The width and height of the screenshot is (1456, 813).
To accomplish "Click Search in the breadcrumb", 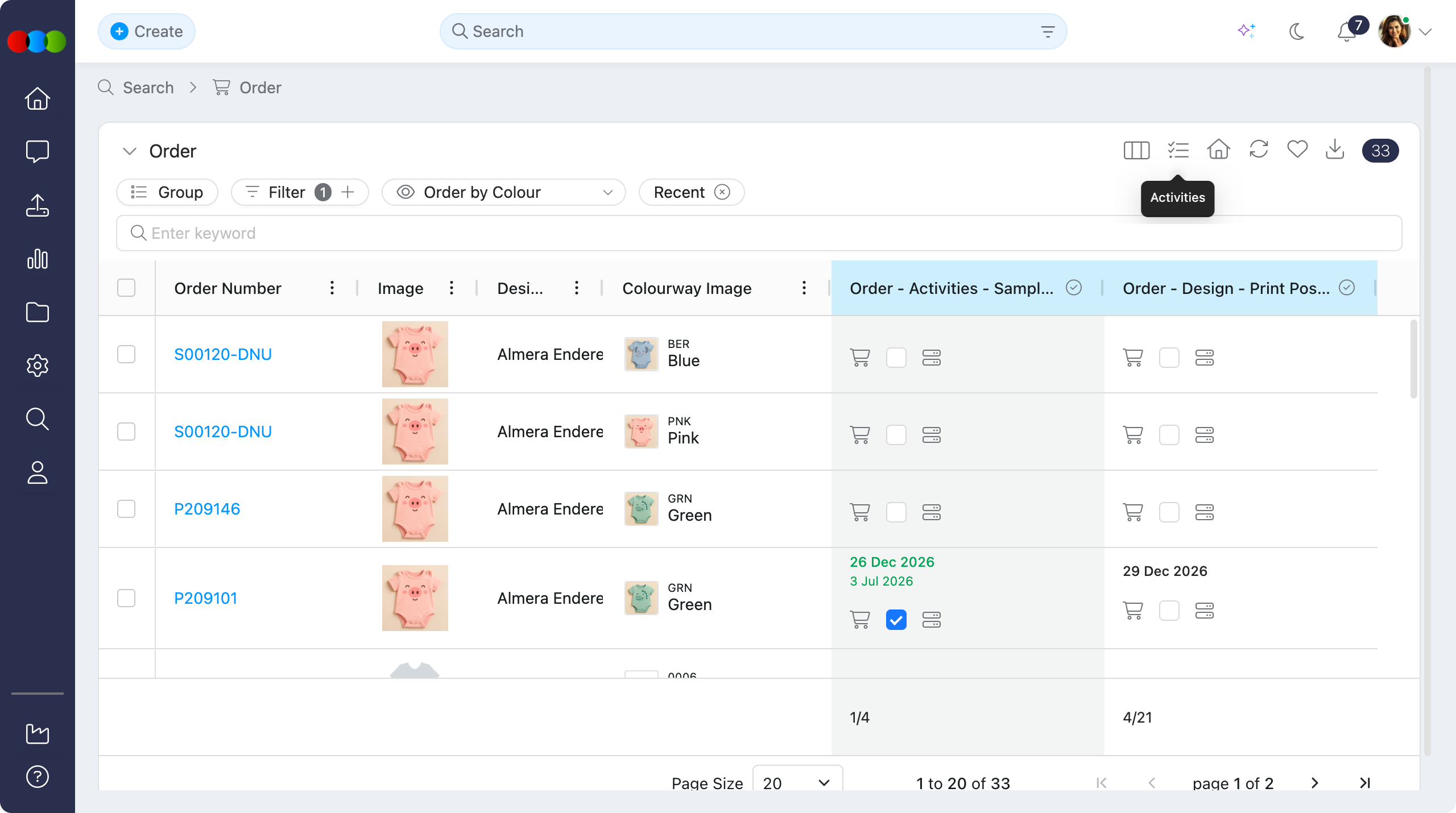I will tap(148, 88).
